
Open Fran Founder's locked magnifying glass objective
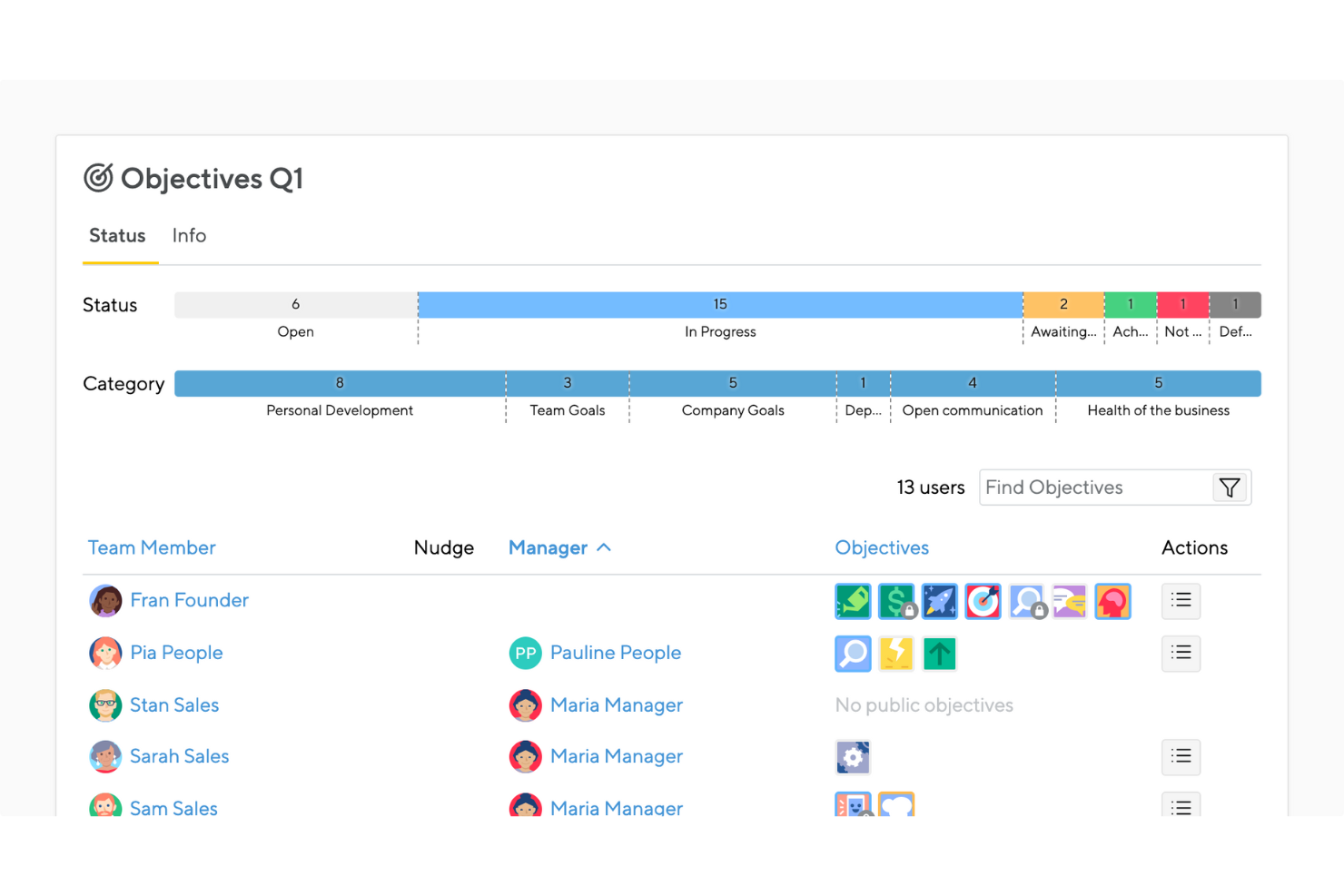click(x=1026, y=601)
